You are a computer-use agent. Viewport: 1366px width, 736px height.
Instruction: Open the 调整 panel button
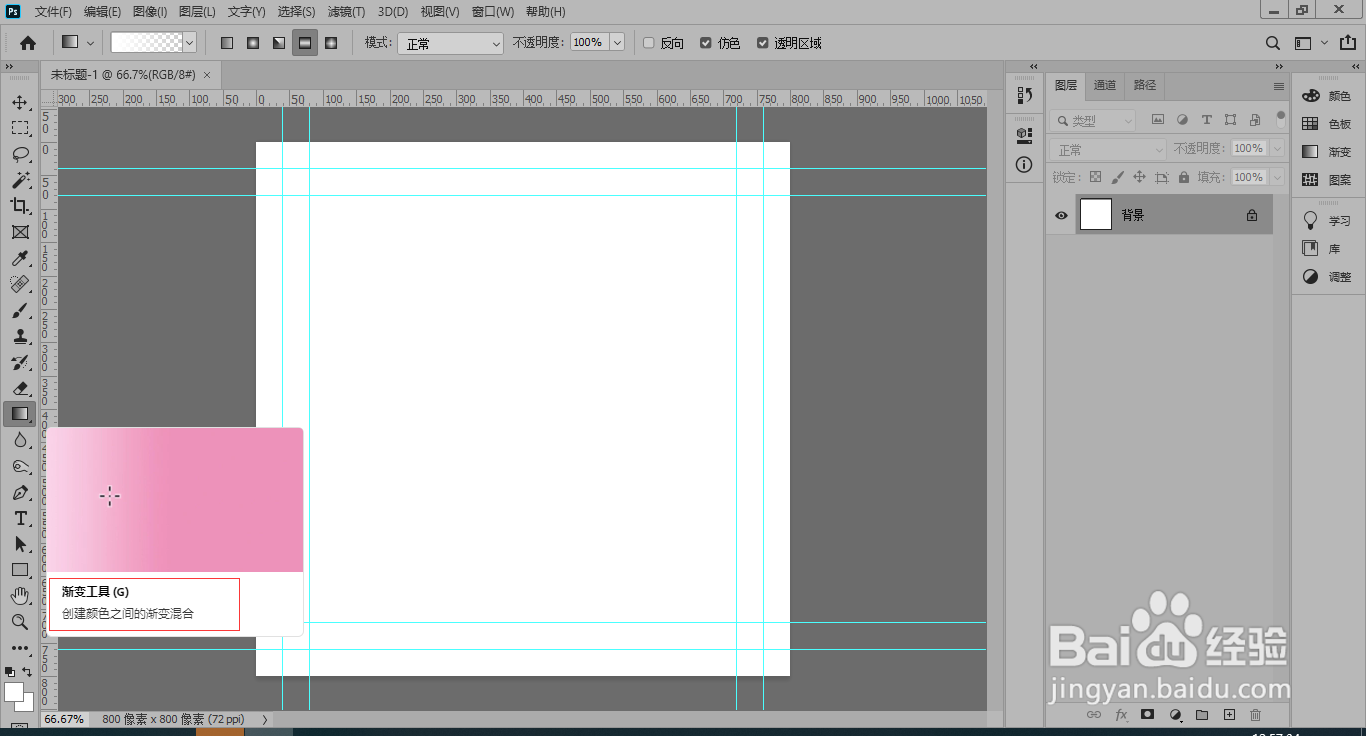(1327, 277)
